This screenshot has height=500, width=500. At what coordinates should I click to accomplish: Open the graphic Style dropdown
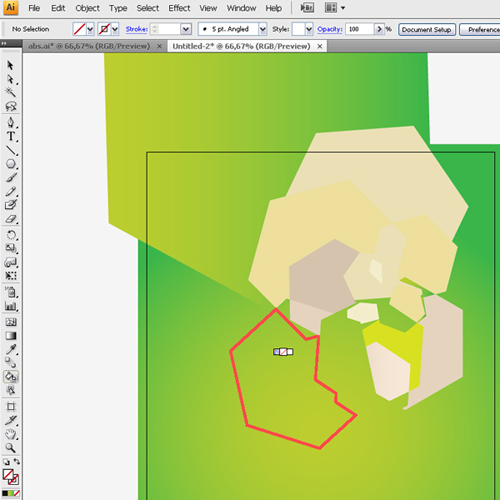coord(309,29)
